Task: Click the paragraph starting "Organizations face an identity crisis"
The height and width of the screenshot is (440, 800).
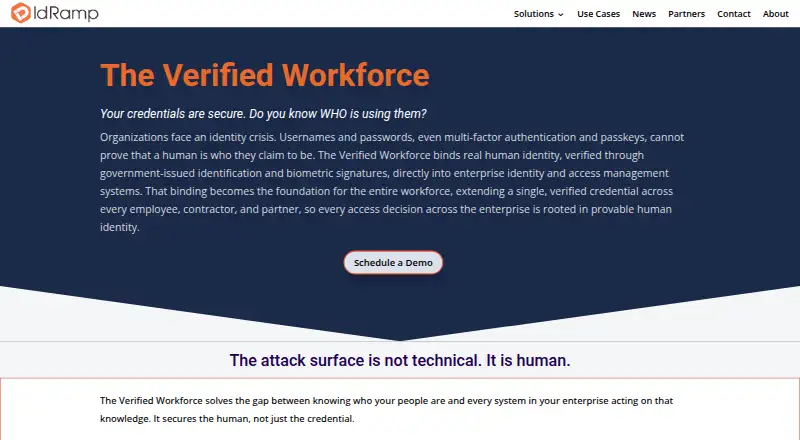Action: tap(392, 182)
